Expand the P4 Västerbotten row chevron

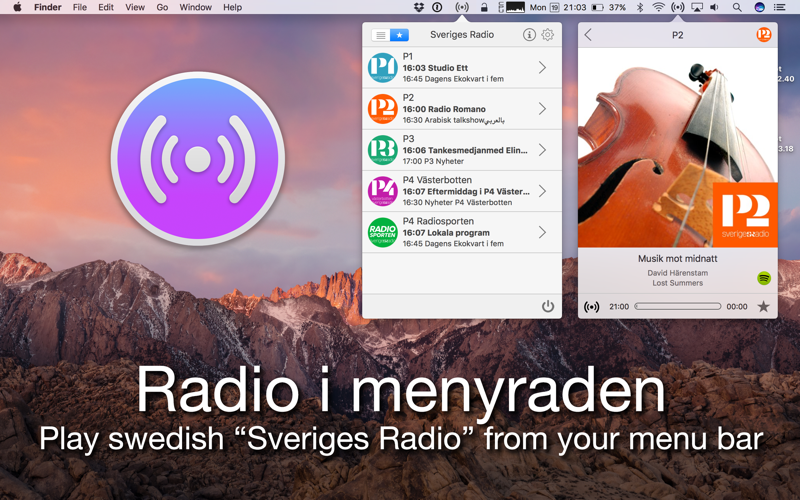pyautogui.click(x=542, y=191)
